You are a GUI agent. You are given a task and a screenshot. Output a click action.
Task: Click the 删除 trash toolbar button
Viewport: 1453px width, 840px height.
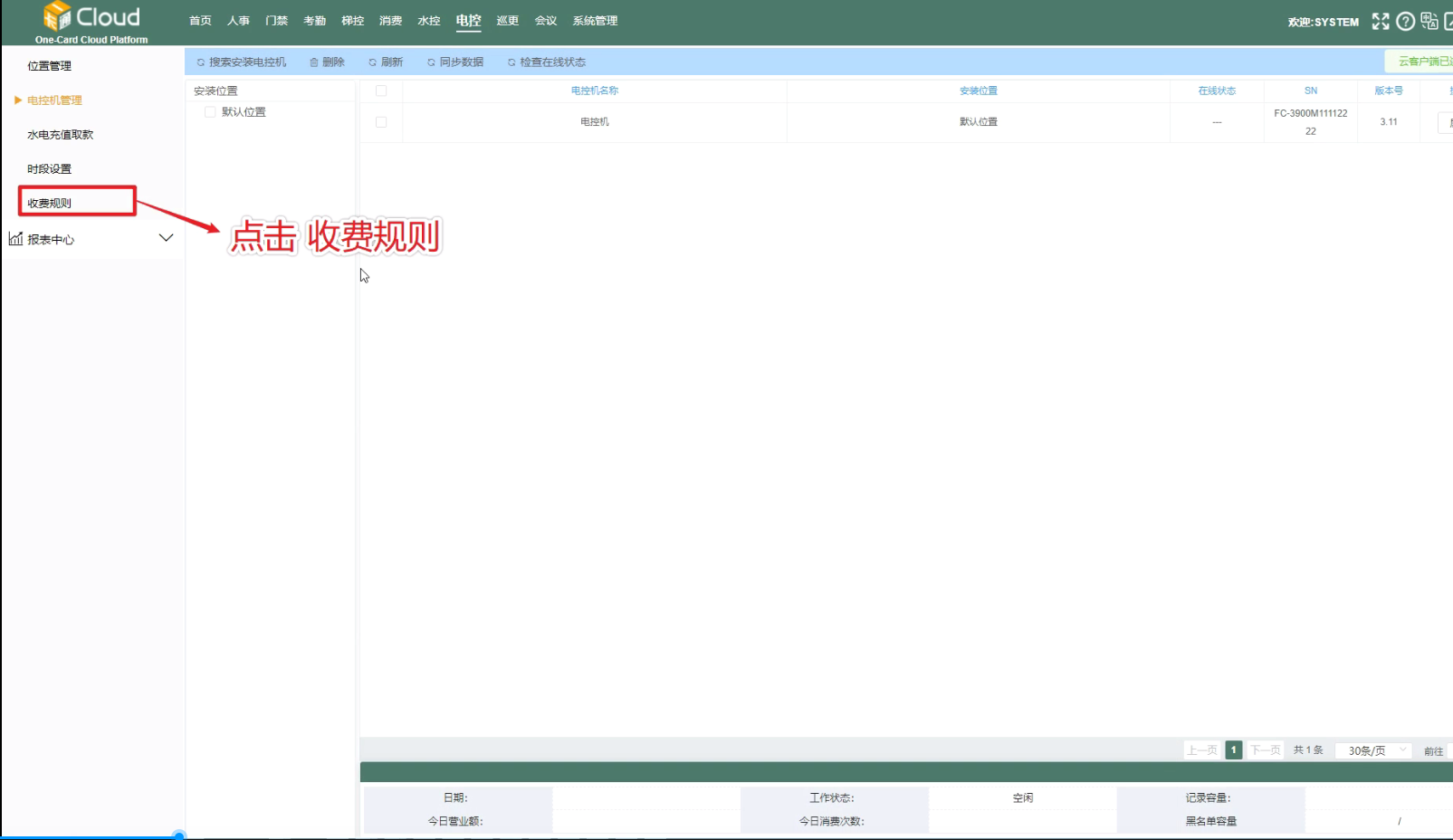(327, 62)
